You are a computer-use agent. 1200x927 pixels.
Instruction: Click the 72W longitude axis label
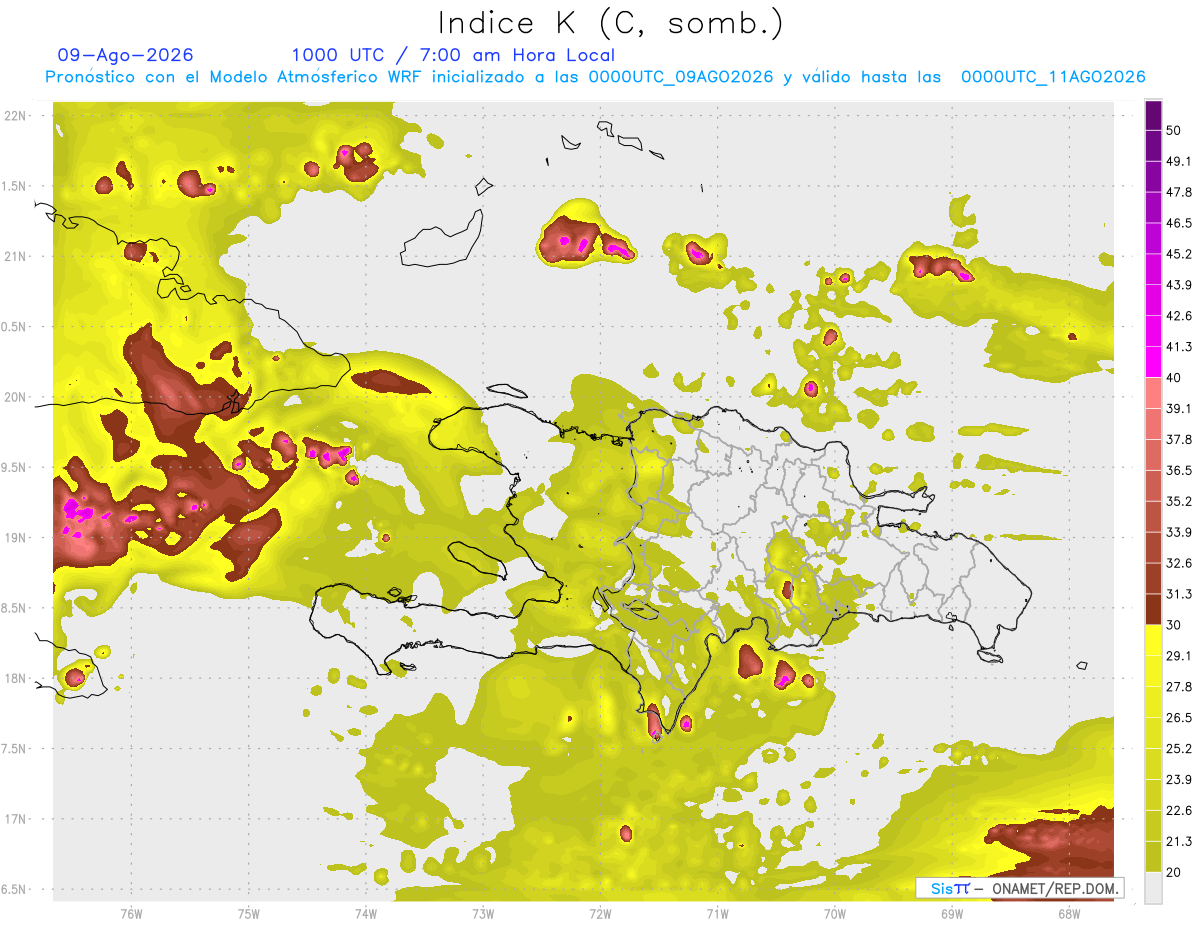[600, 913]
